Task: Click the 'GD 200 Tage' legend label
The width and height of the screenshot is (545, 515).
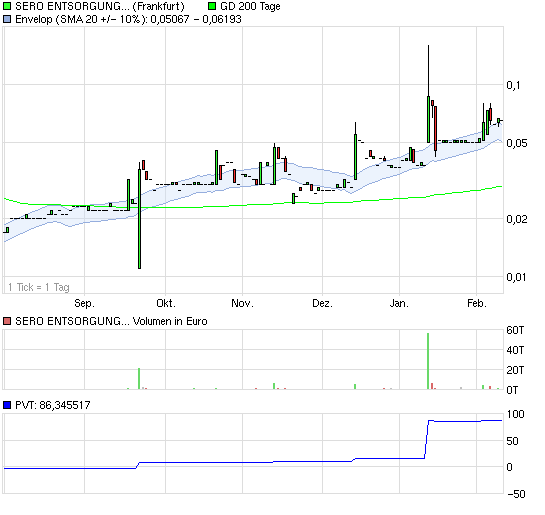Action: (x=250, y=6)
